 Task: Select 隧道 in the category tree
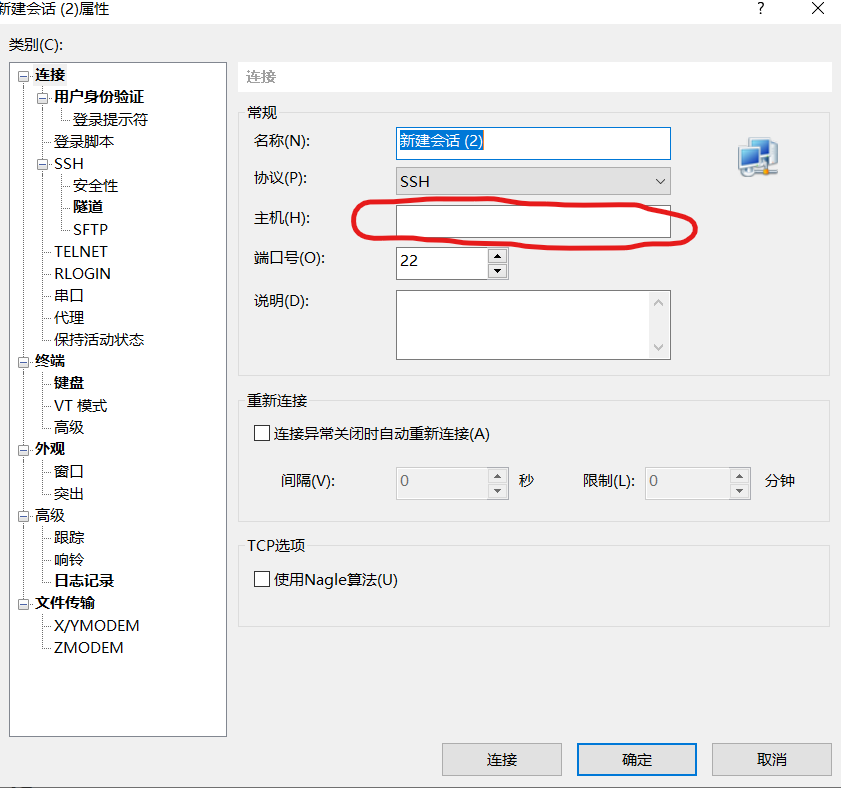pos(87,207)
